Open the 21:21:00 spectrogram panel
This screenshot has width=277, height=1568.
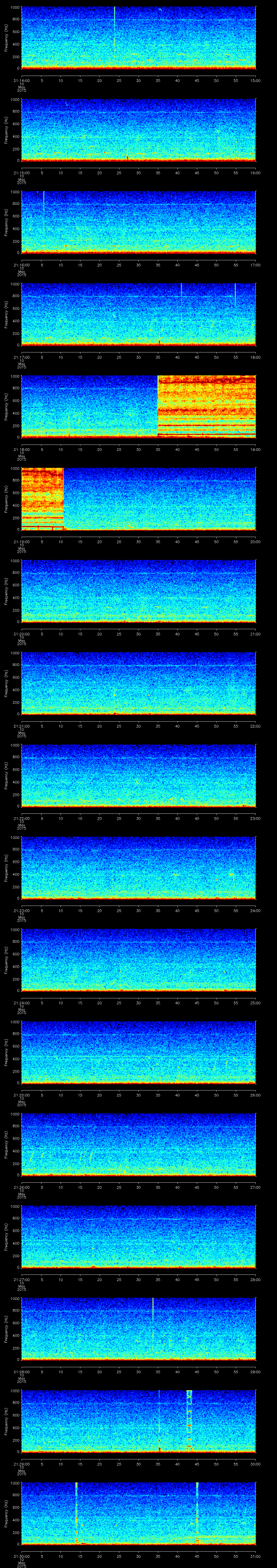click(138, 683)
